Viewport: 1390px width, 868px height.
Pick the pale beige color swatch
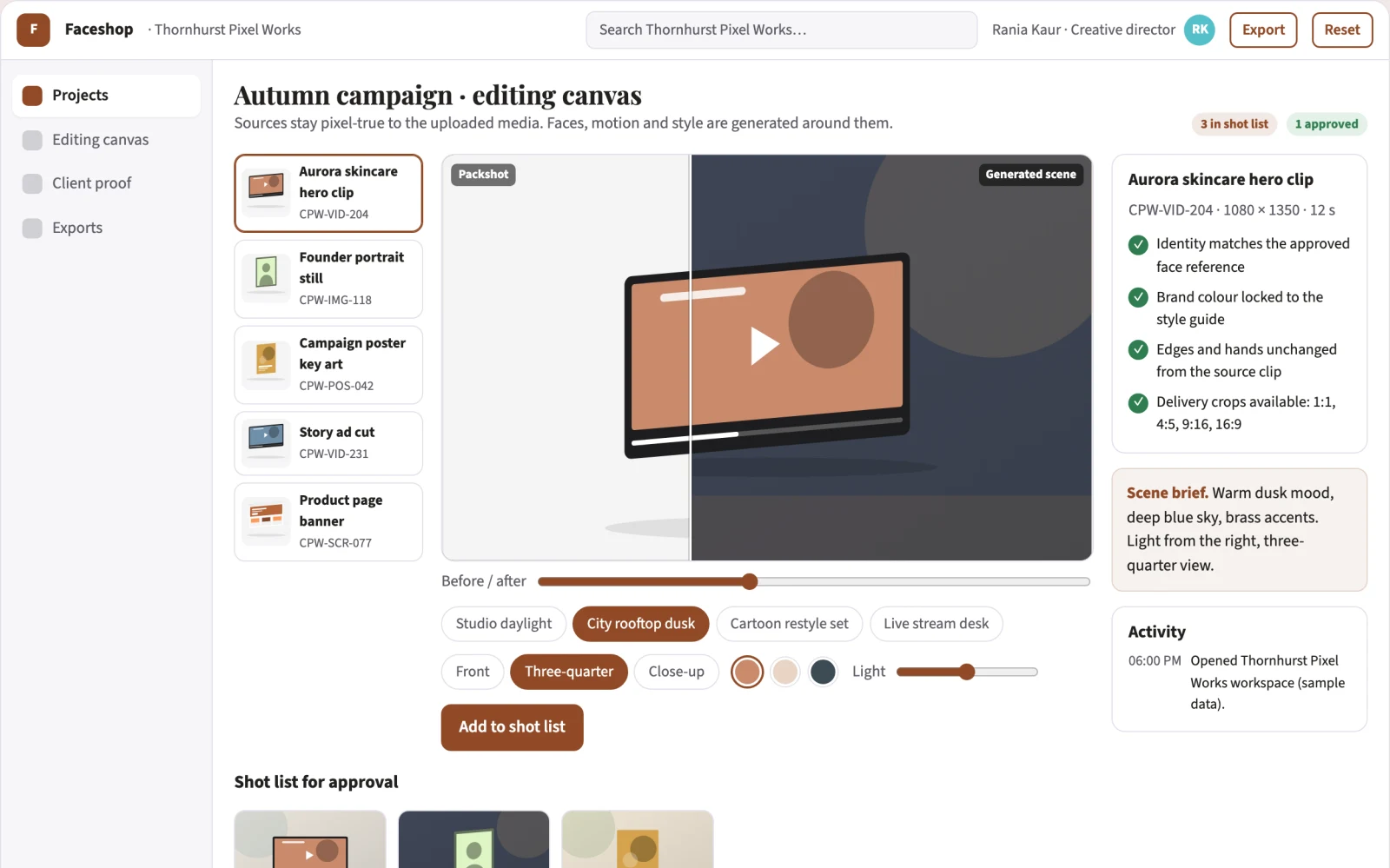point(785,672)
